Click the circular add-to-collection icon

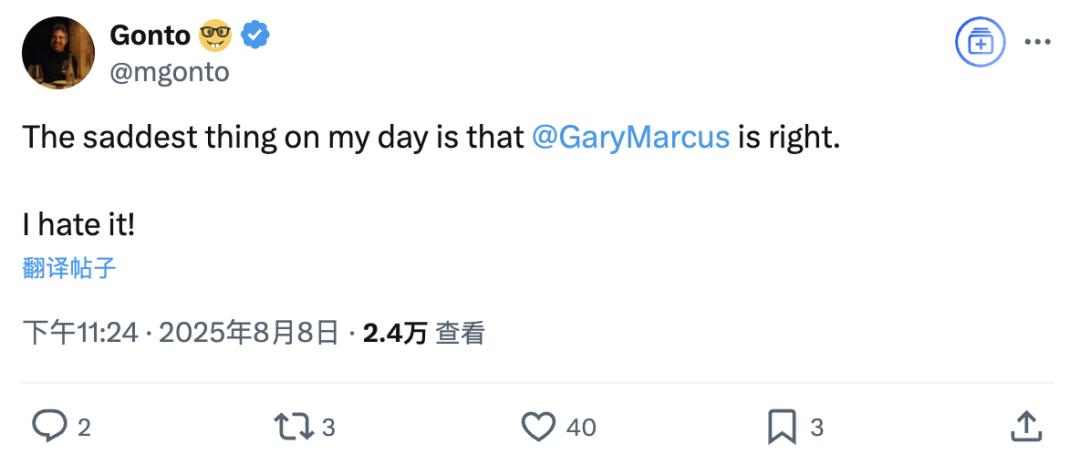[x=979, y=42]
